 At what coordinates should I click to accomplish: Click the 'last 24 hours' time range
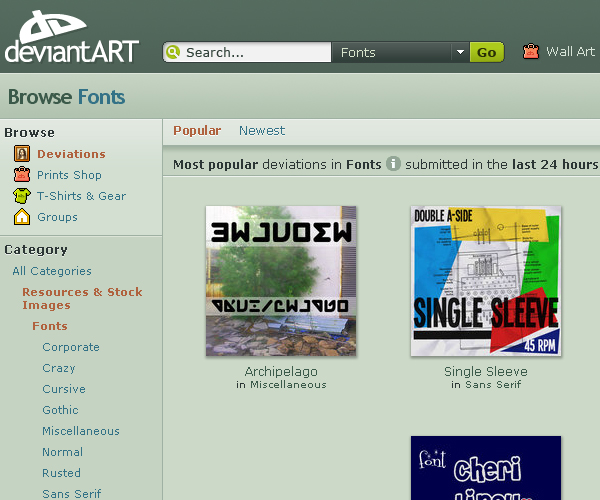click(555, 164)
